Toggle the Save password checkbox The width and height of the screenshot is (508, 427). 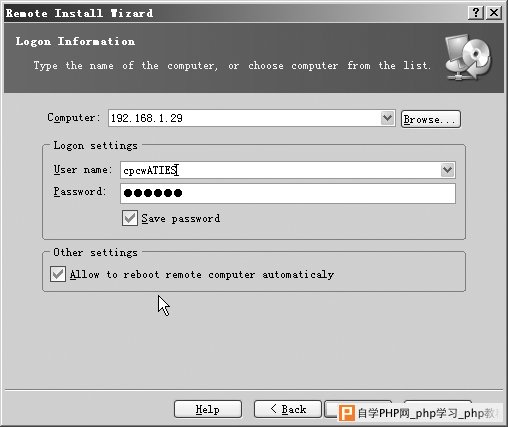click(130, 218)
